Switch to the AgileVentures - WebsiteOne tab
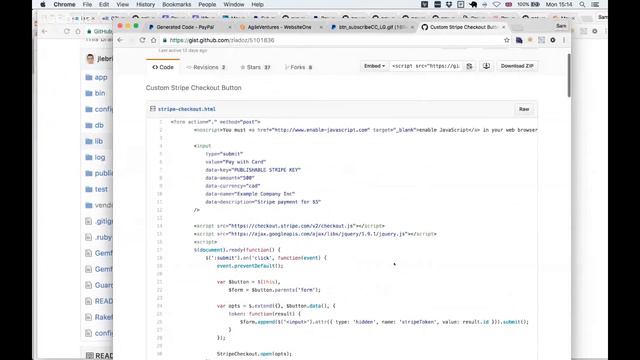The height and width of the screenshot is (360, 640). point(279,27)
